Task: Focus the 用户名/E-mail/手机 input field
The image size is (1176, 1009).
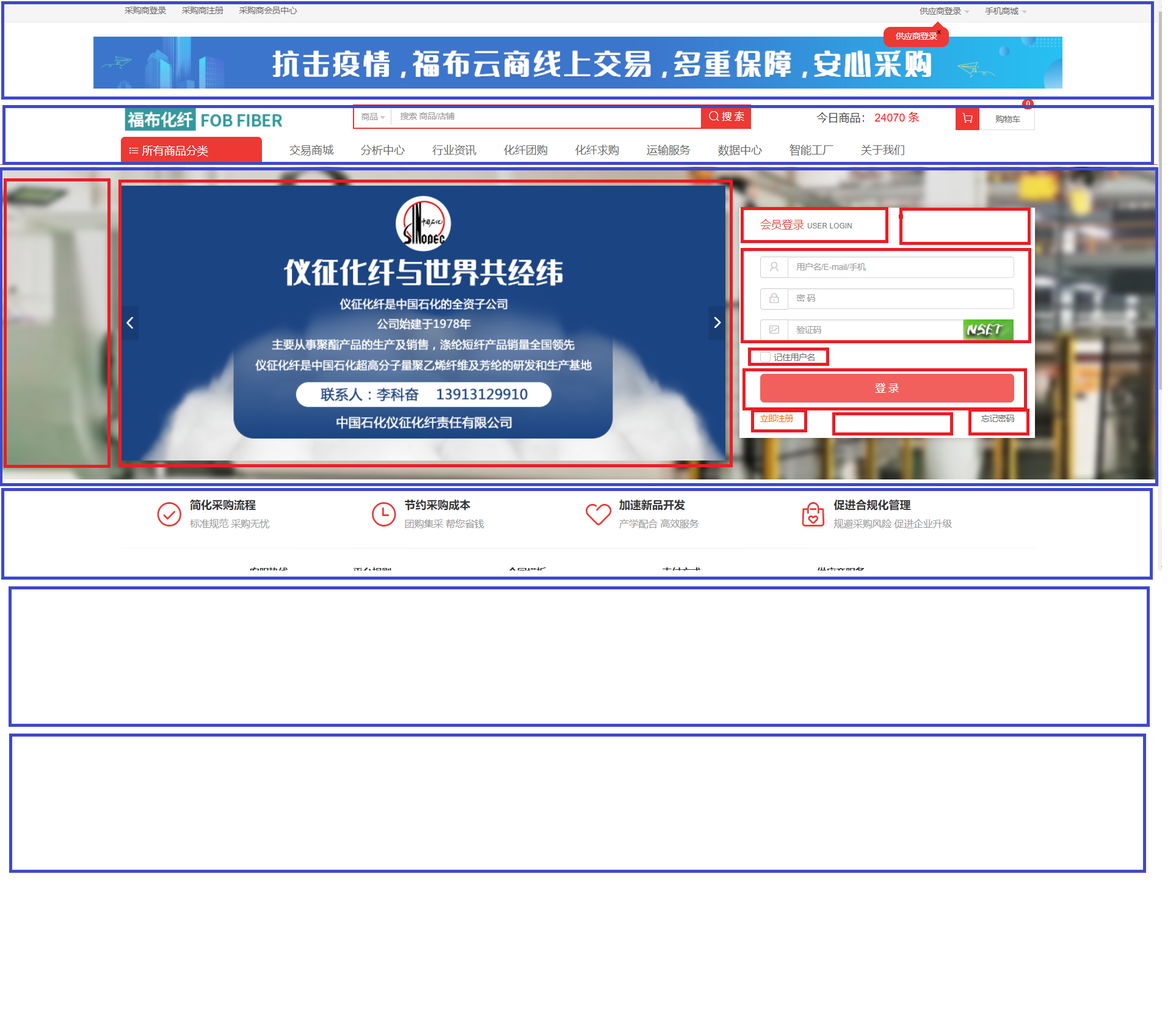Action: tap(900, 267)
